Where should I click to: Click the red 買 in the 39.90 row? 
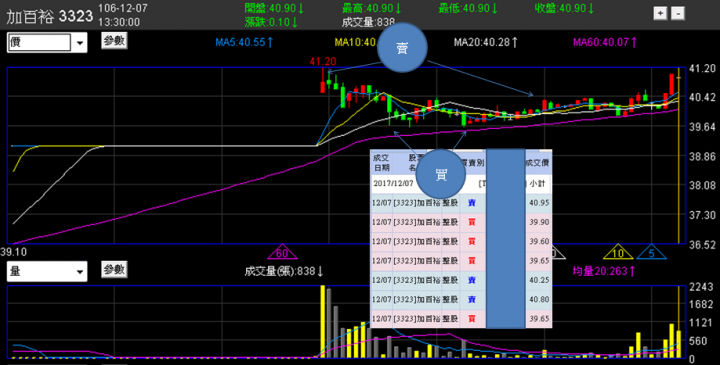coord(472,222)
